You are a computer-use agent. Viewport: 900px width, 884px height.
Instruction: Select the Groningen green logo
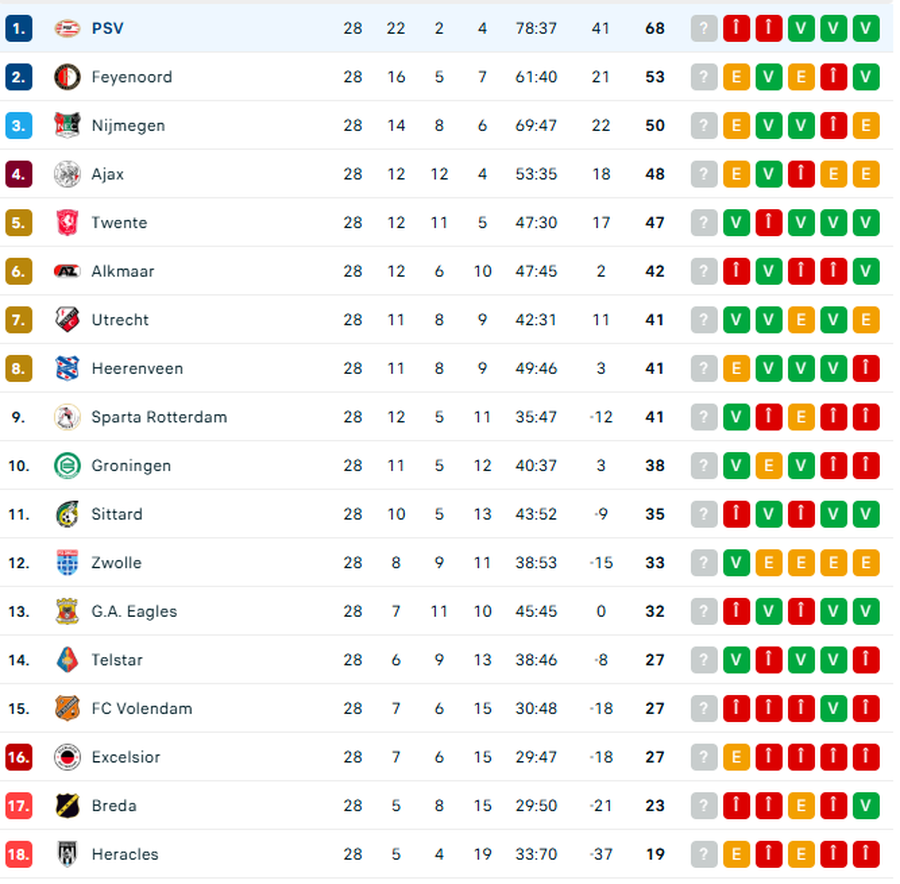[67, 466]
